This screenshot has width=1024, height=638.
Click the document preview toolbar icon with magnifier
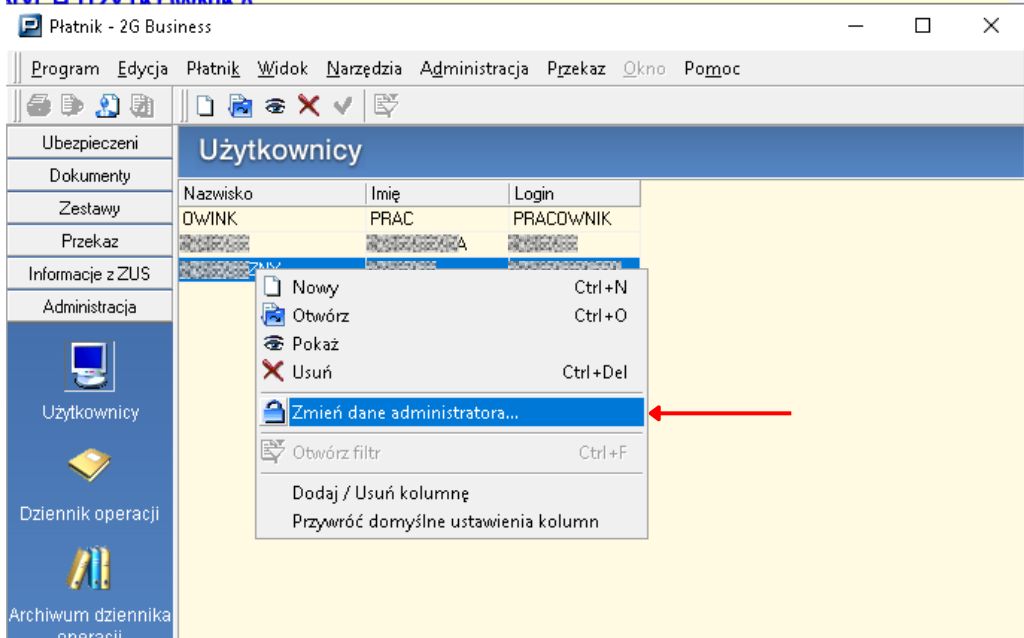click(x=107, y=105)
